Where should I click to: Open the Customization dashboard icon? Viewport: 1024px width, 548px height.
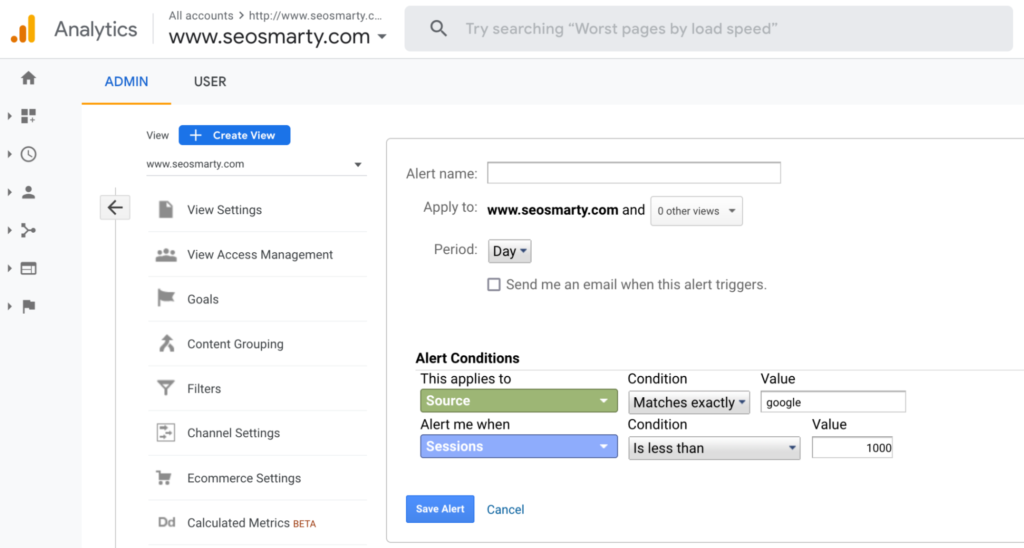coord(28,116)
